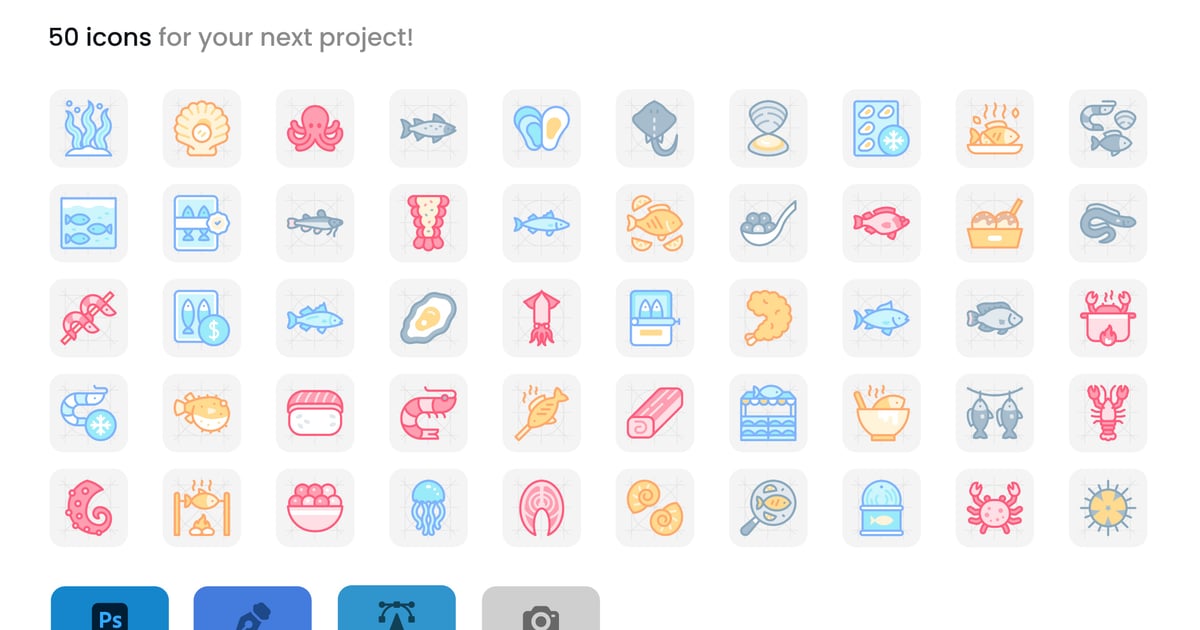Click the seaweed icon
The image size is (1200, 630).
point(89,129)
